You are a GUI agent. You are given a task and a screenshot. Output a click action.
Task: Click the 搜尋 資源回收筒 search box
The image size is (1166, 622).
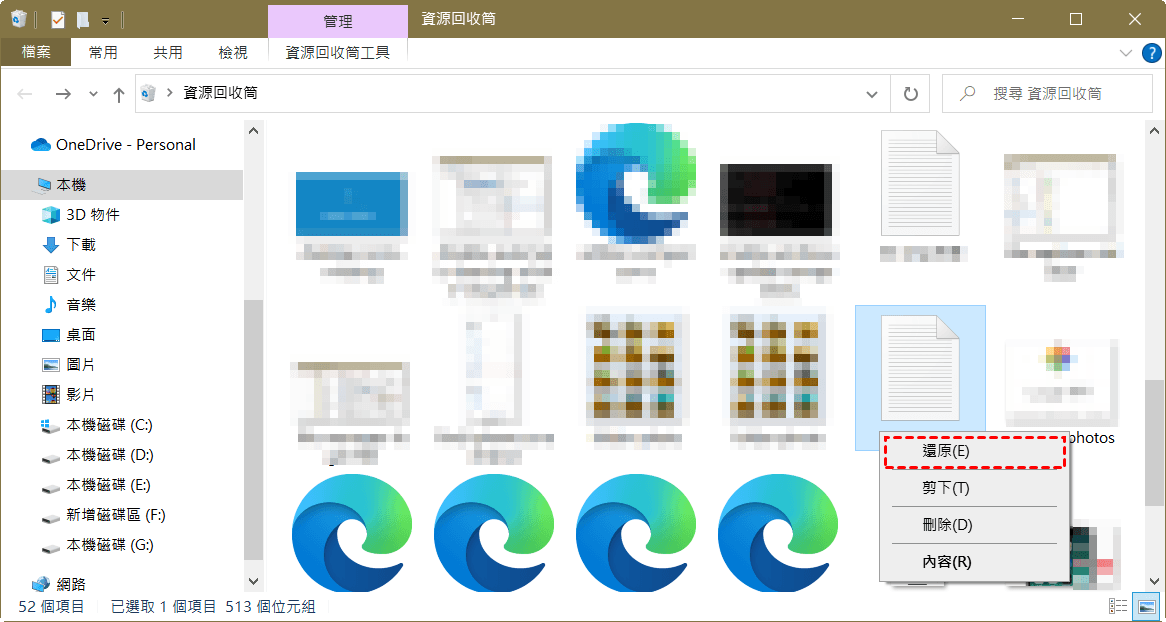1047,94
